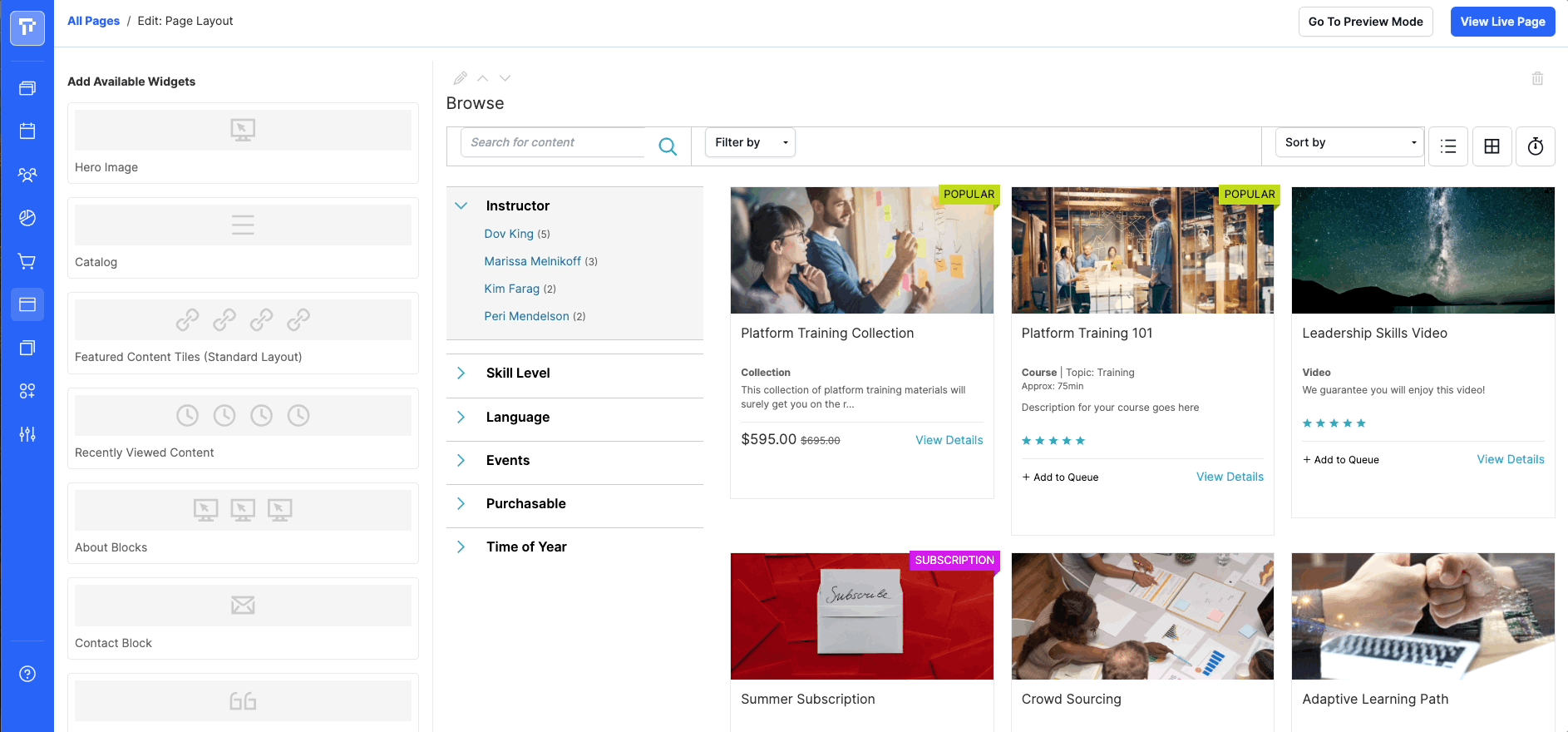
Task: Add the Catalog widget
Action: [243, 238]
